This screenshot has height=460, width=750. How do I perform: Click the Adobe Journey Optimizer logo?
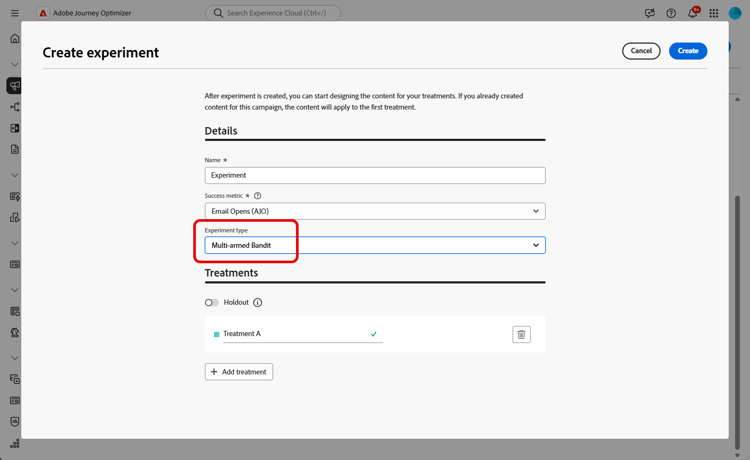coord(43,13)
